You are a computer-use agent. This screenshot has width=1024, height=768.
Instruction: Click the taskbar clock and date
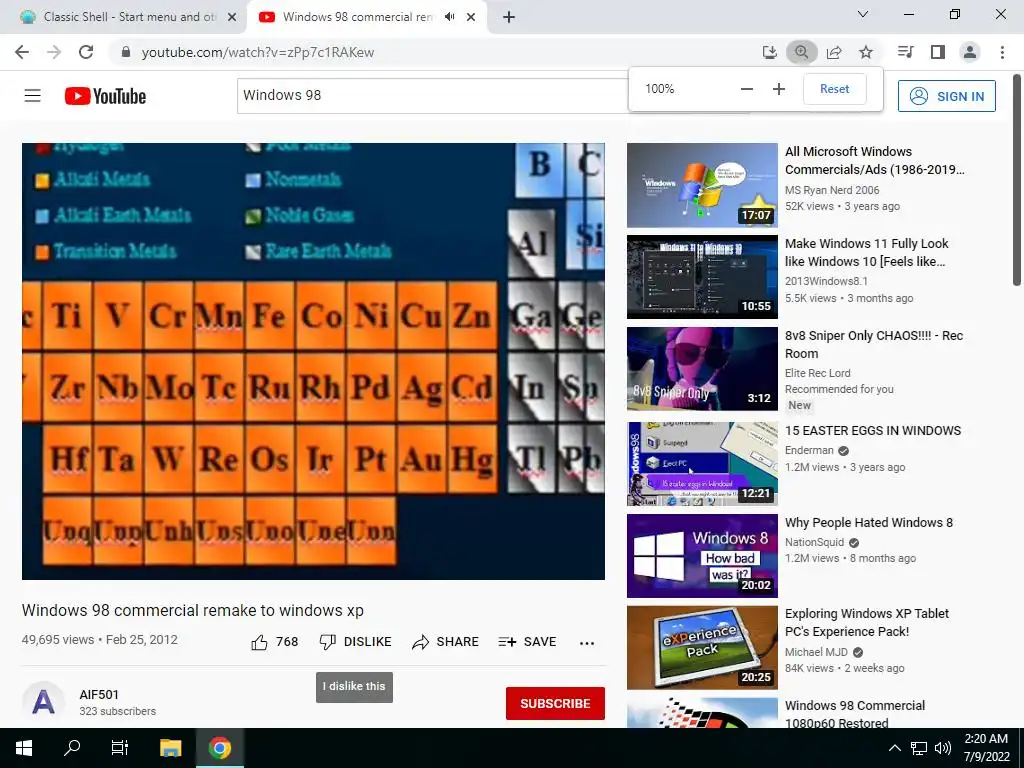986,748
